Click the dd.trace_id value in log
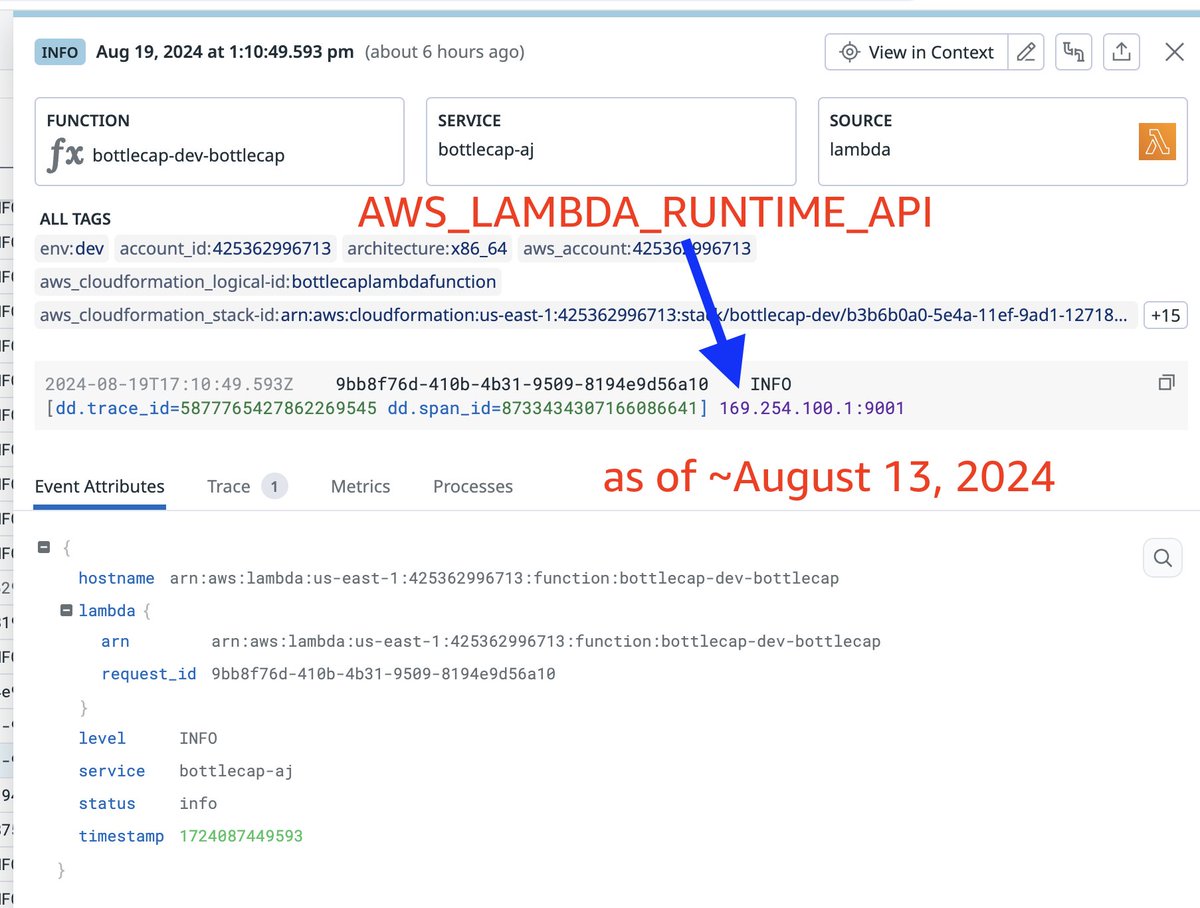The width and height of the screenshot is (1200, 908). click(278, 408)
